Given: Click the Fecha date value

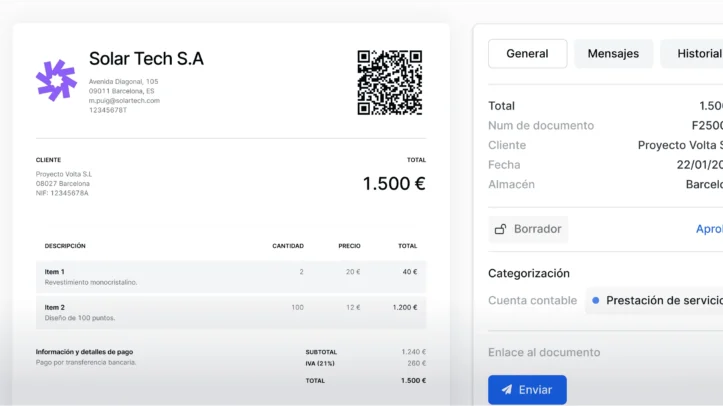Looking at the screenshot, I should click(x=699, y=165).
